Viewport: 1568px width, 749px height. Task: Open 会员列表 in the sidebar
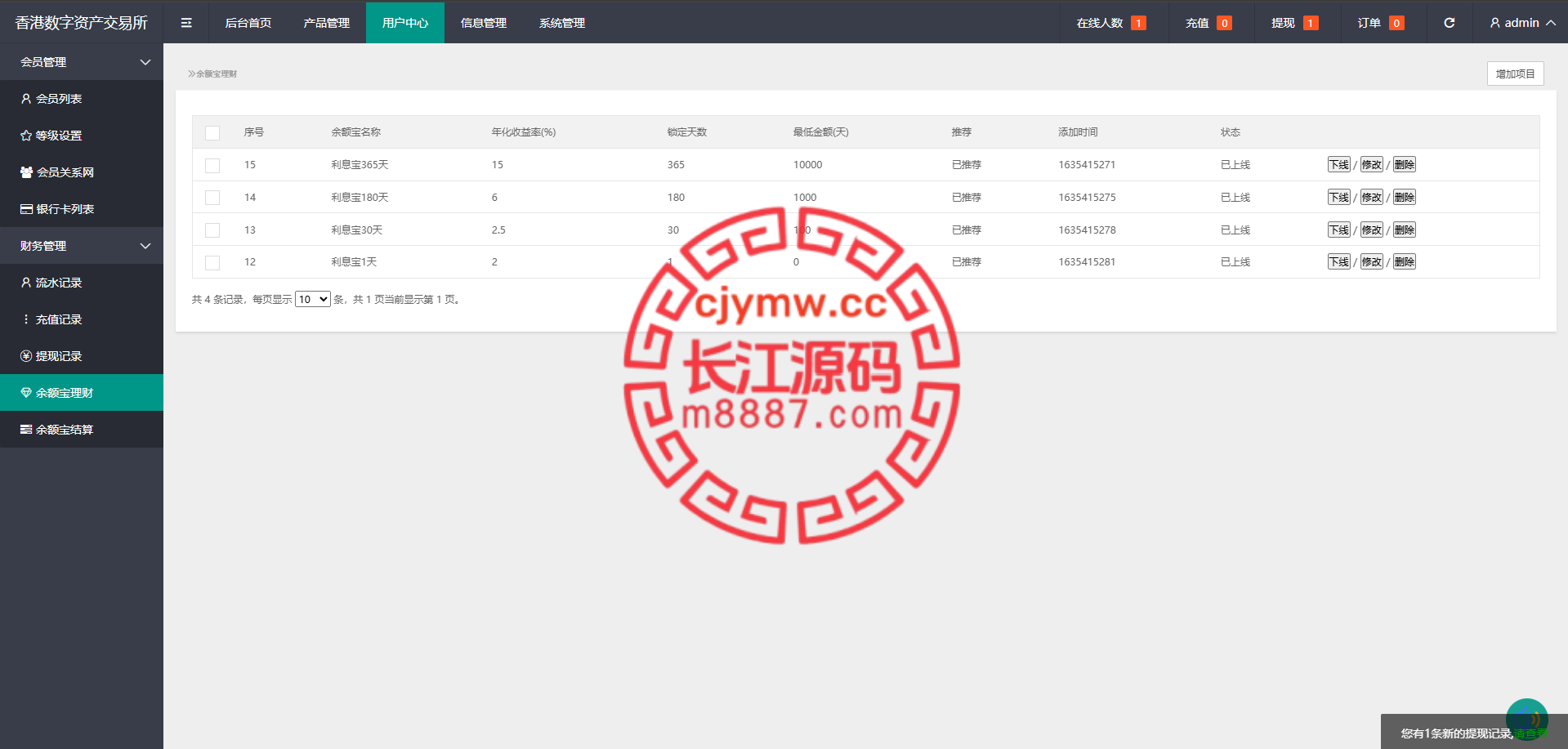click(82, 98)
